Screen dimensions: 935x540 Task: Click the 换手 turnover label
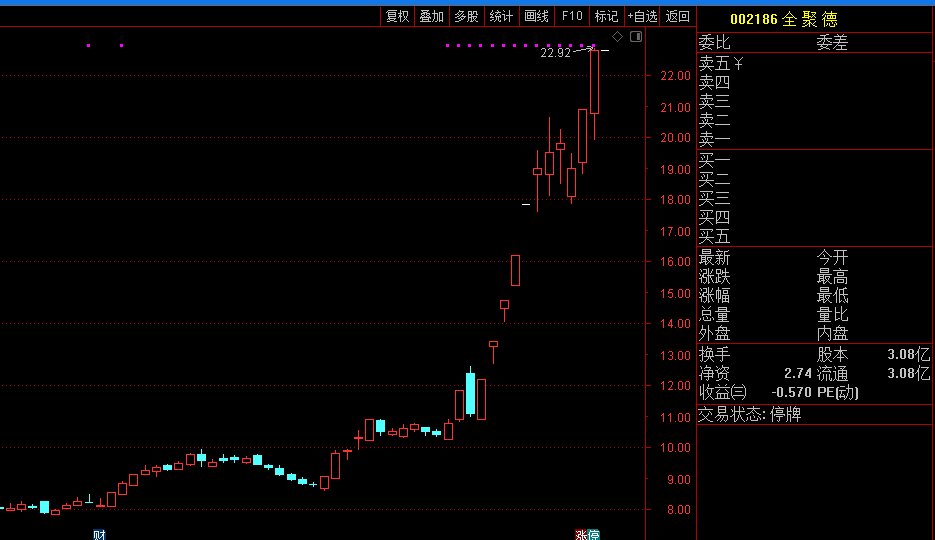click(x=714, y=355)
